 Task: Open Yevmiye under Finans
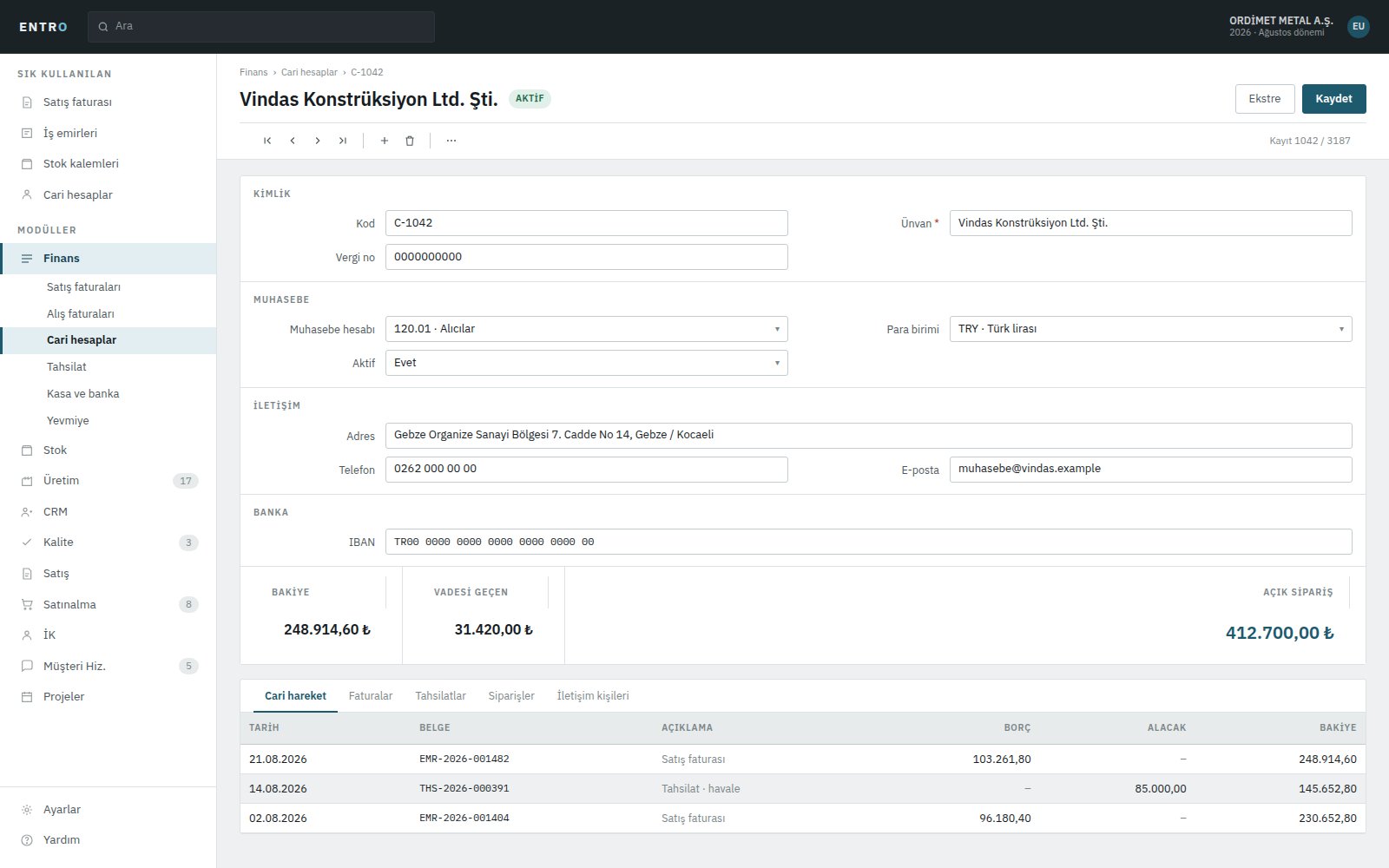(109, 421)
